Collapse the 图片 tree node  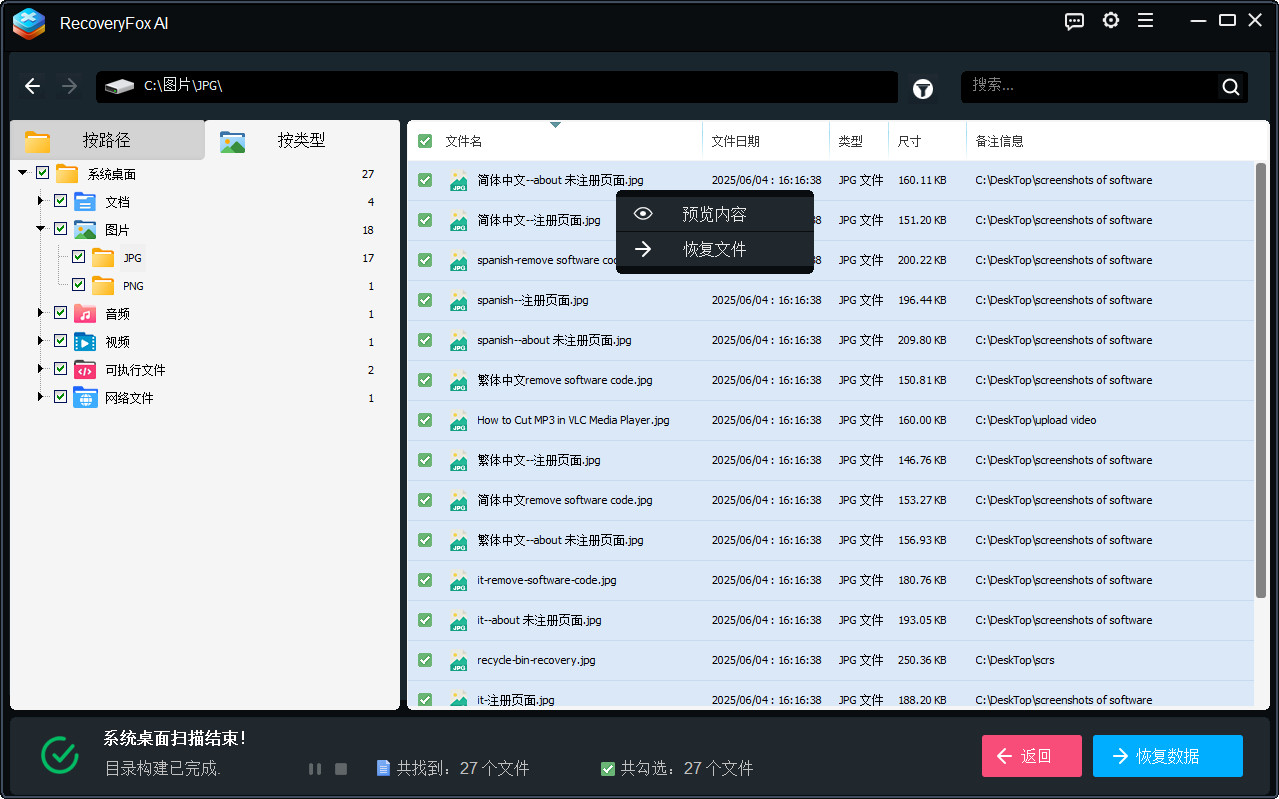tap(41, 229)
